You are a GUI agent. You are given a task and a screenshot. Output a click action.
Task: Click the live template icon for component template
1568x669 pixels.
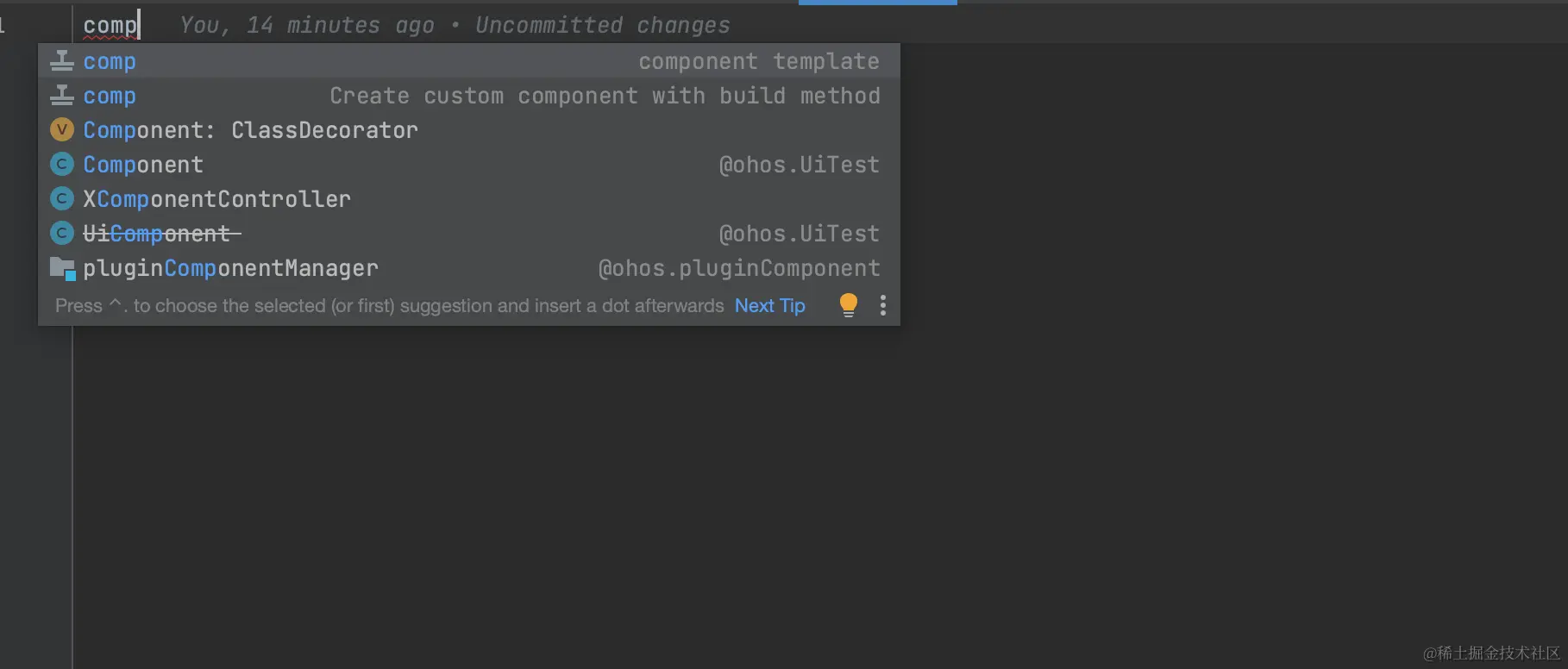pyautogui.click(x=61, y=61)
